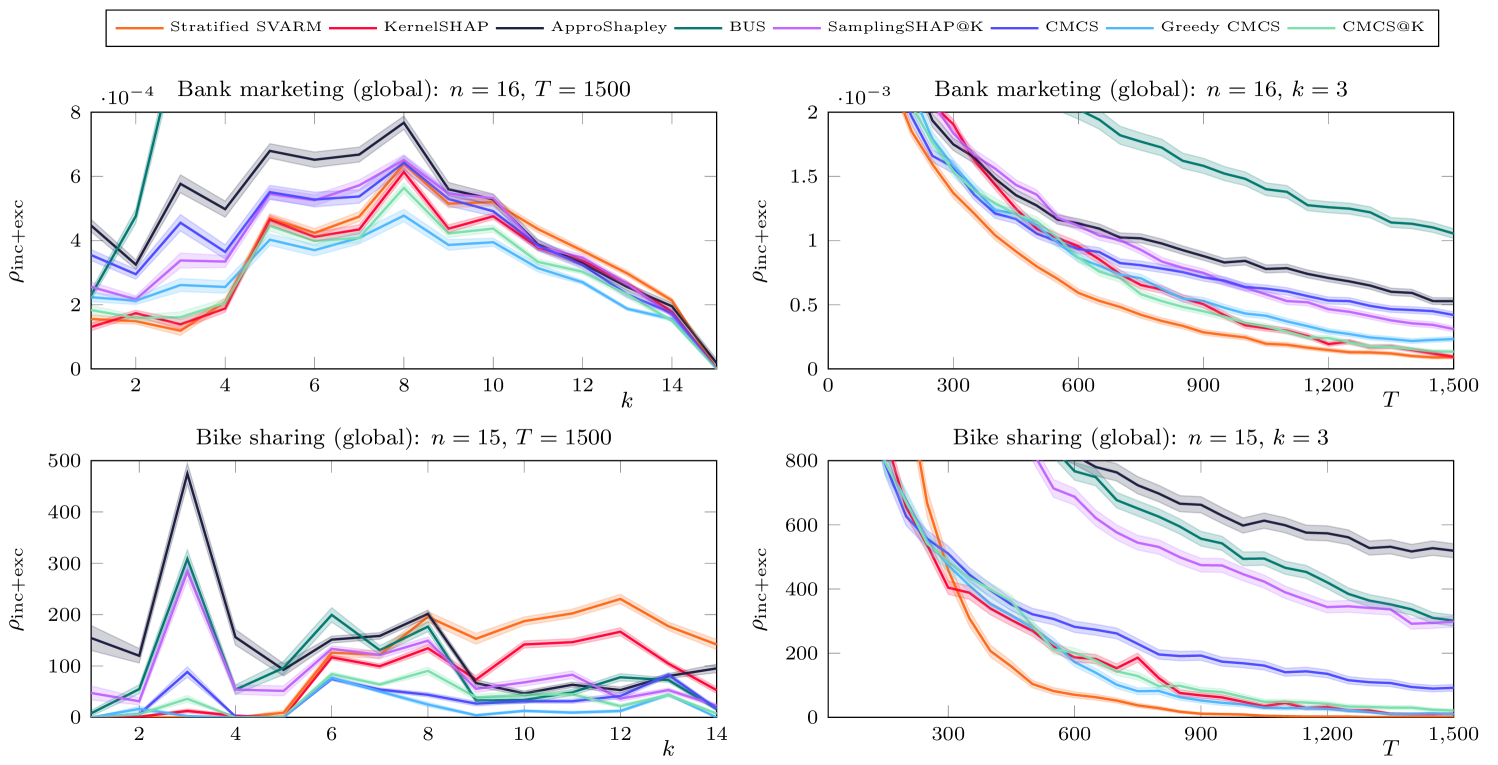Click y-axis tick 400 in Bike sharing k = 3 chart
The image size is (1498, 765).
(804, 589)
